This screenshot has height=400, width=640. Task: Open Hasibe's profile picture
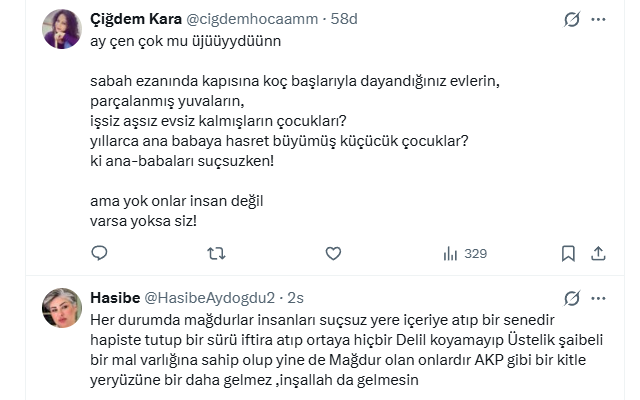pos(62,308)
